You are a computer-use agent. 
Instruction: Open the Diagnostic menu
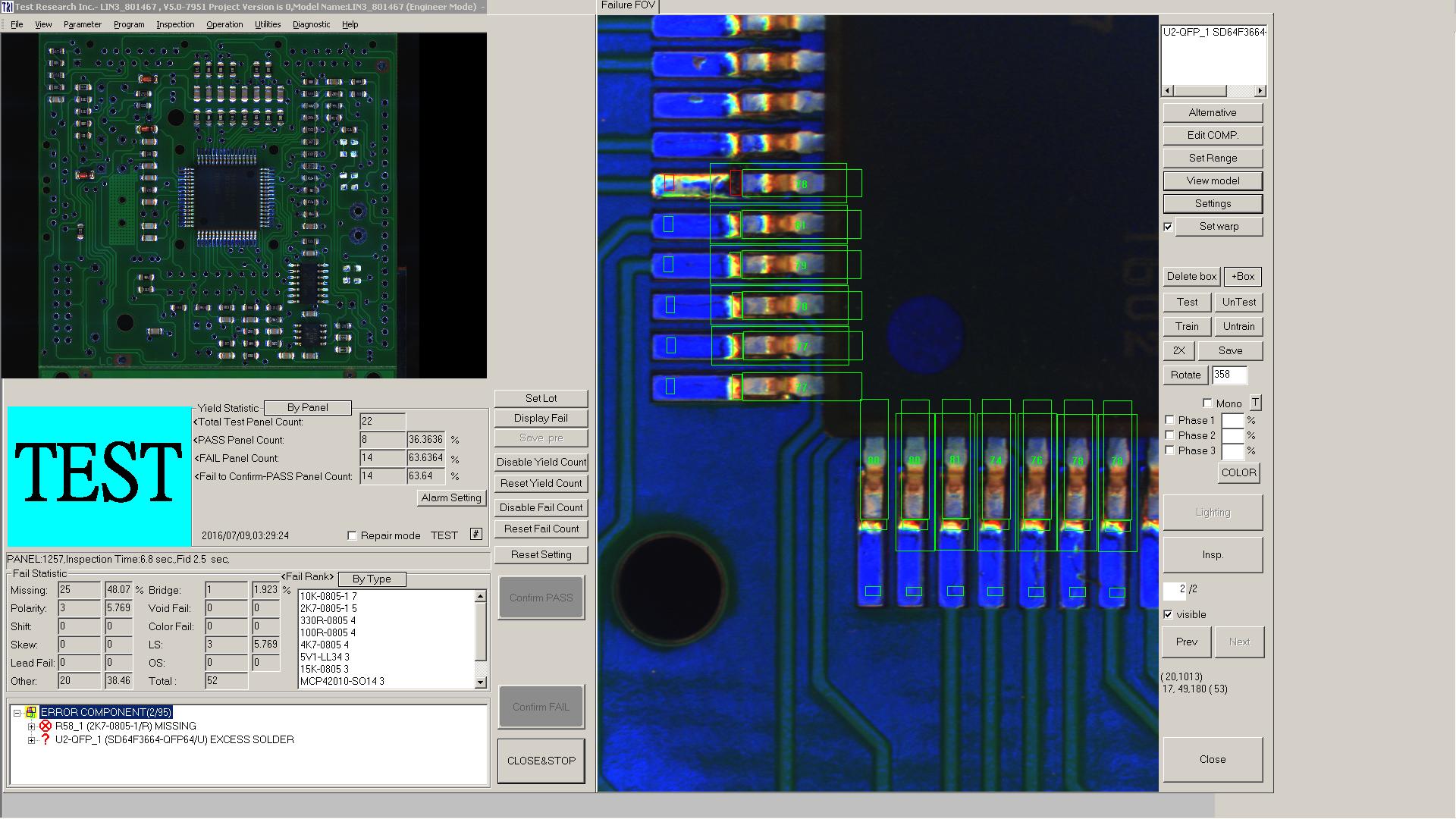[311, 24]
